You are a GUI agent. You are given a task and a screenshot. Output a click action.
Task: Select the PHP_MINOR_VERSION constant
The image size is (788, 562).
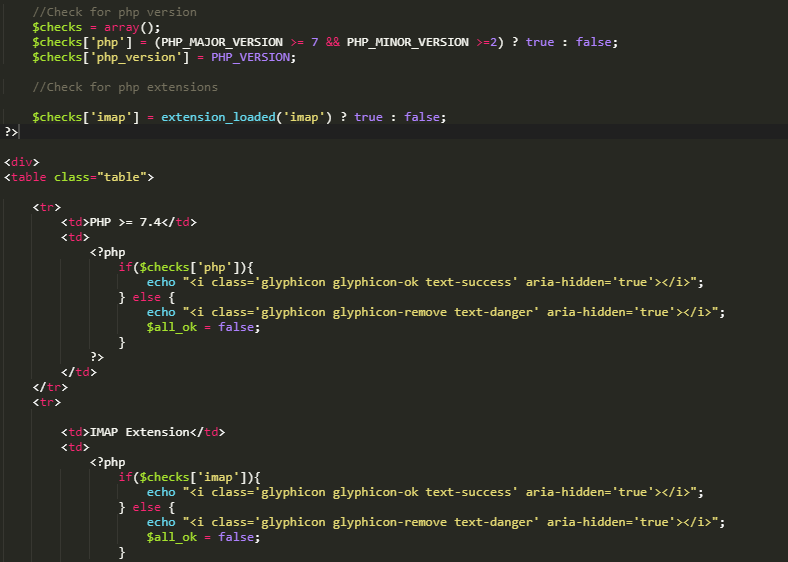click(408, 42)
